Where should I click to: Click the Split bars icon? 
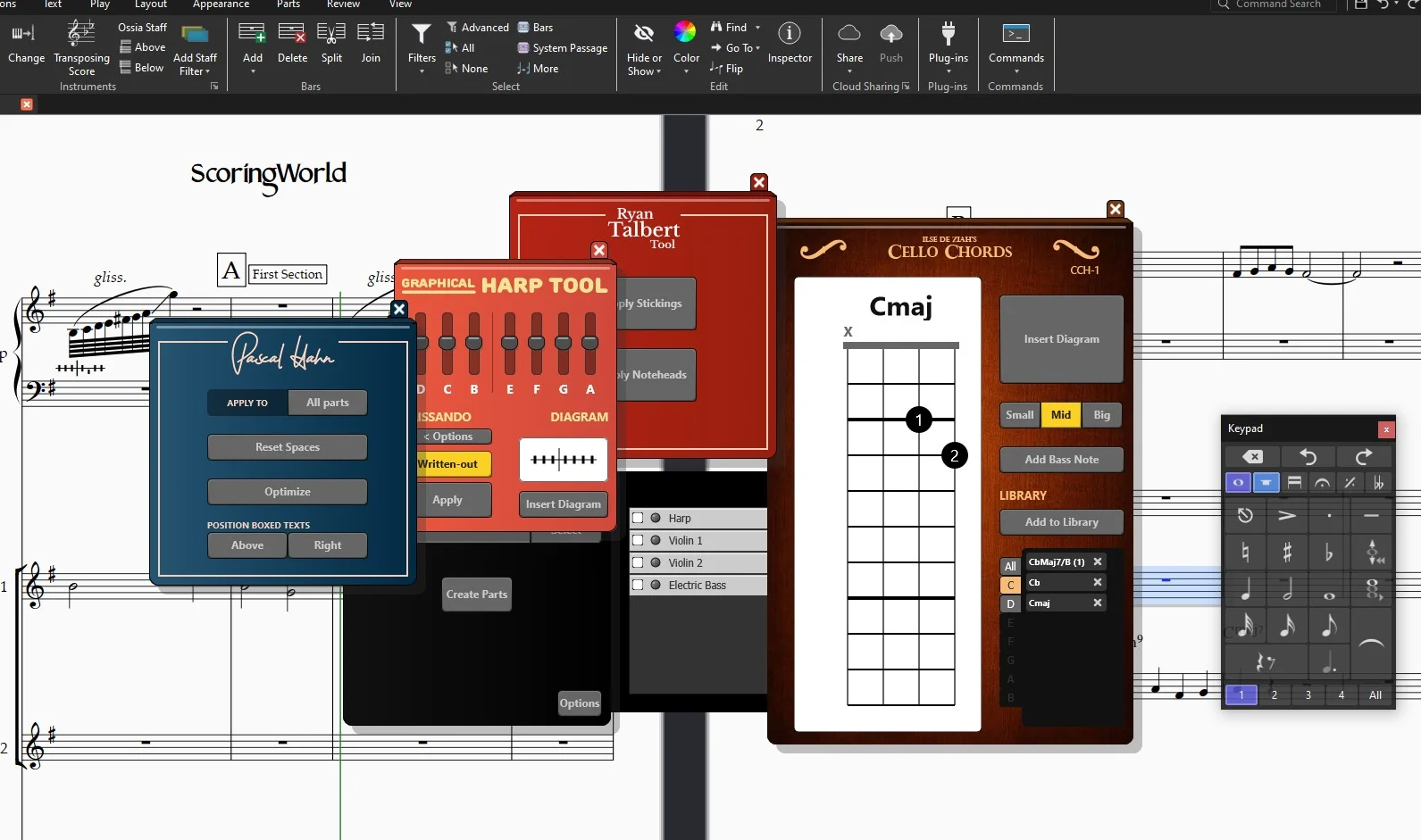[331, 36]
